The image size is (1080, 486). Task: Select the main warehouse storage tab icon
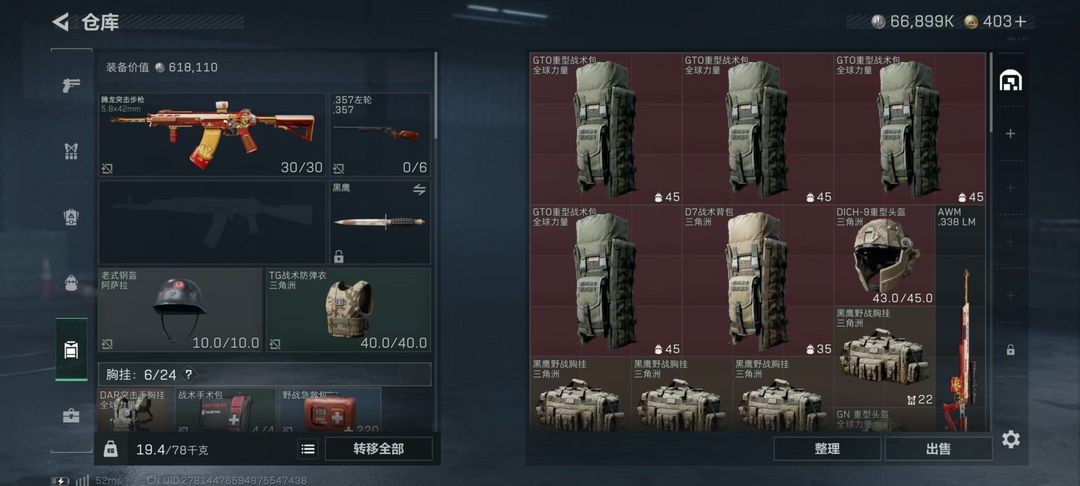pyautogui.click(x=1010, y=81)
